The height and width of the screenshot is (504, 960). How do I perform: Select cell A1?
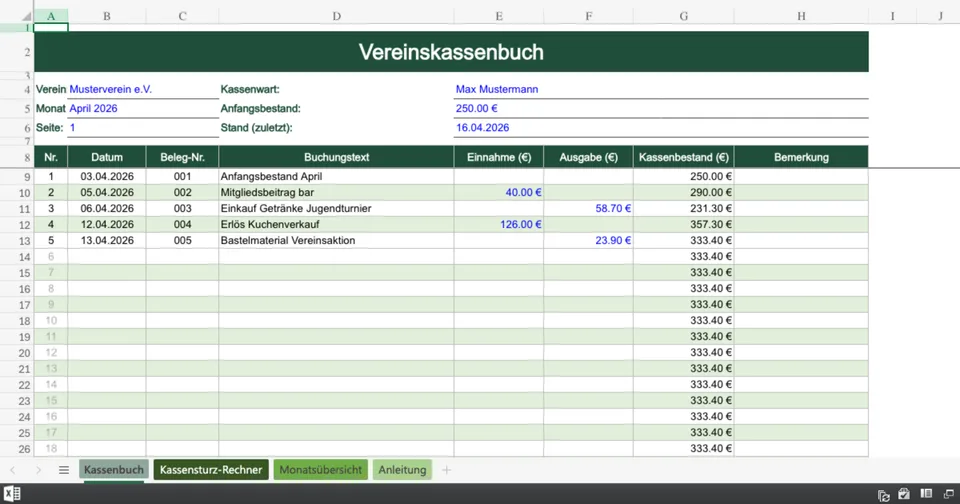51,28
